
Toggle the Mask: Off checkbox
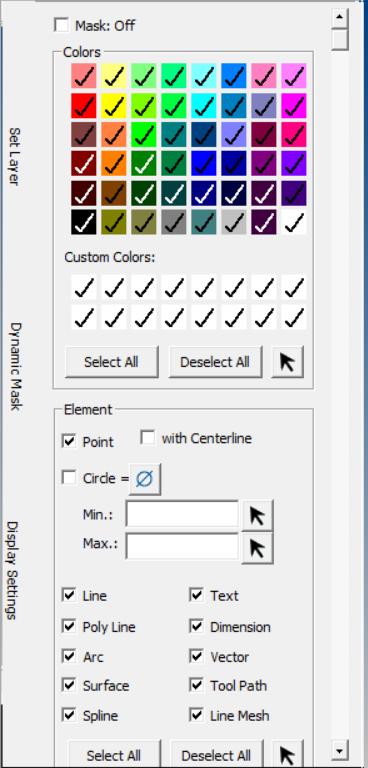point(61,25)
